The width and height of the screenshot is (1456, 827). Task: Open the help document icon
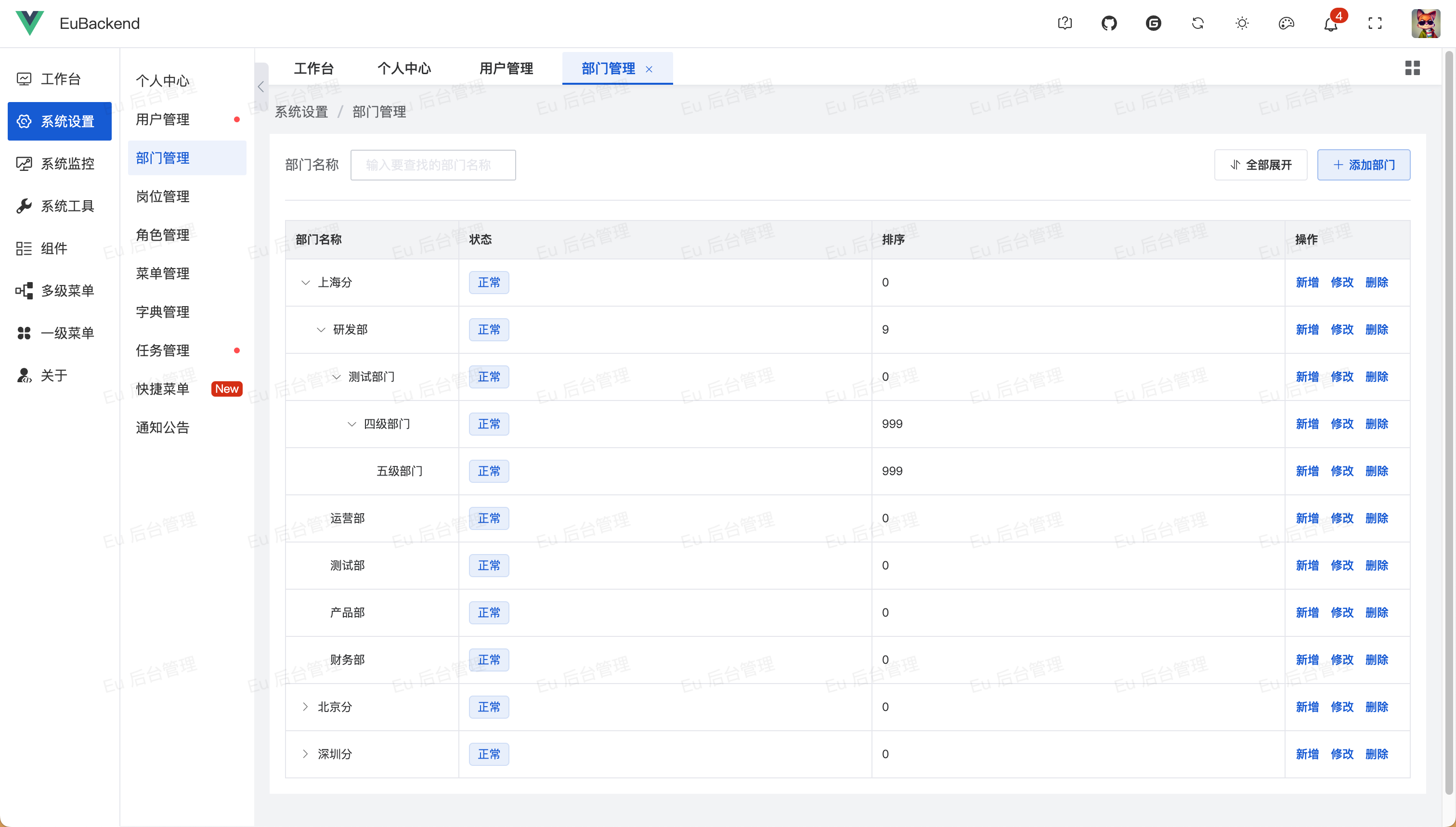[x=1065, y=23]
